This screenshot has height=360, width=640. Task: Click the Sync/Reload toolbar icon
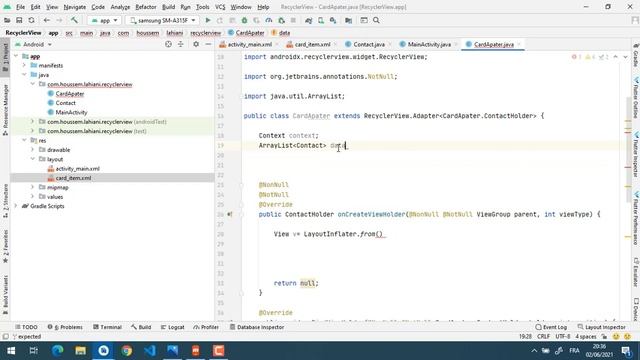tap(31, 20)
